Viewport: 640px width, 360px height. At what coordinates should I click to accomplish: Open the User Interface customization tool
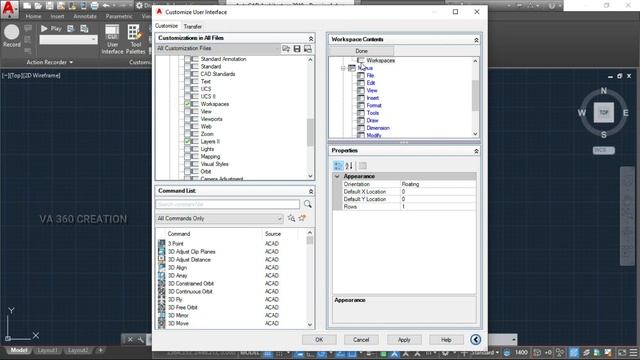(x=112, y=39)
